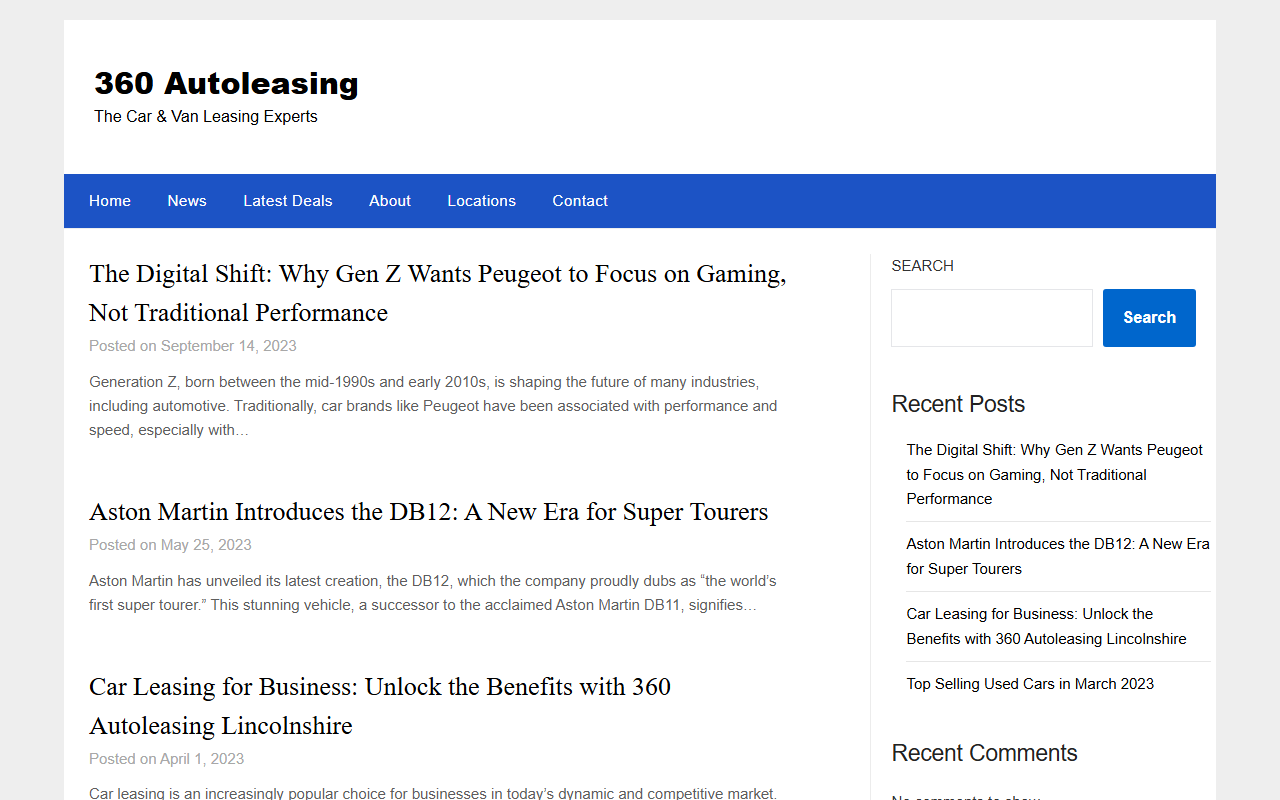
Task: Open the News menu item
Action: (187, 201)
